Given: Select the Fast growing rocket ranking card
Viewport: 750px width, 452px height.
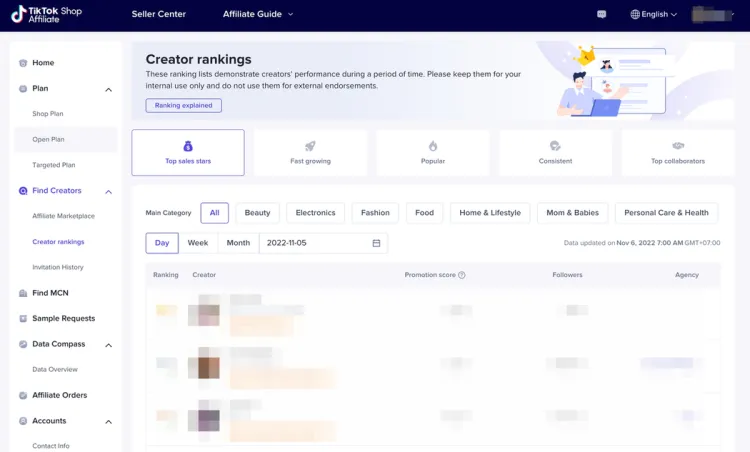Looking at the screenshot, I should pyautogui.click(x=310, y=153).
